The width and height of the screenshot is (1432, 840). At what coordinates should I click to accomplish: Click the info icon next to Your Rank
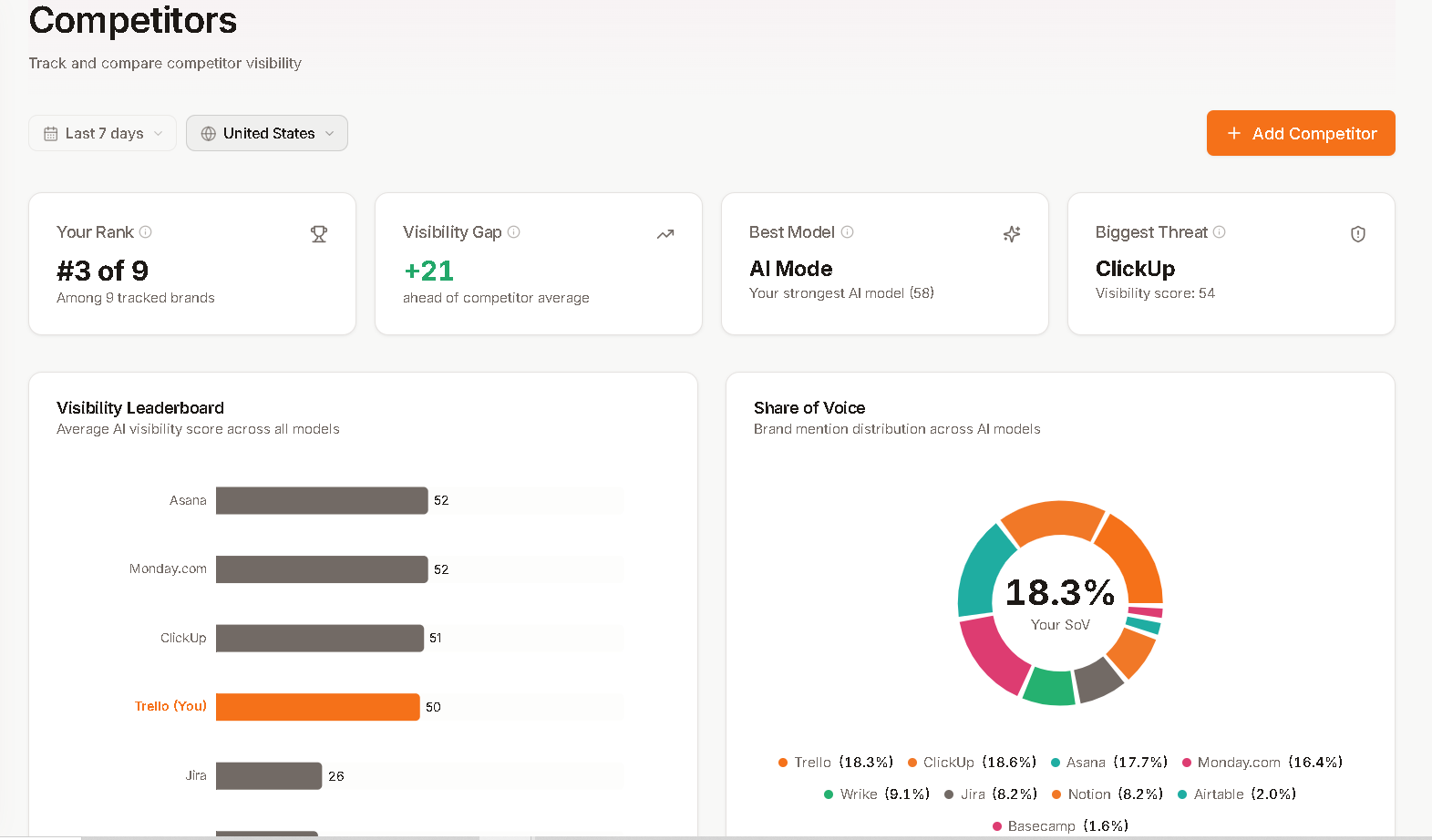pyautogui.click(x=146, y=232)
